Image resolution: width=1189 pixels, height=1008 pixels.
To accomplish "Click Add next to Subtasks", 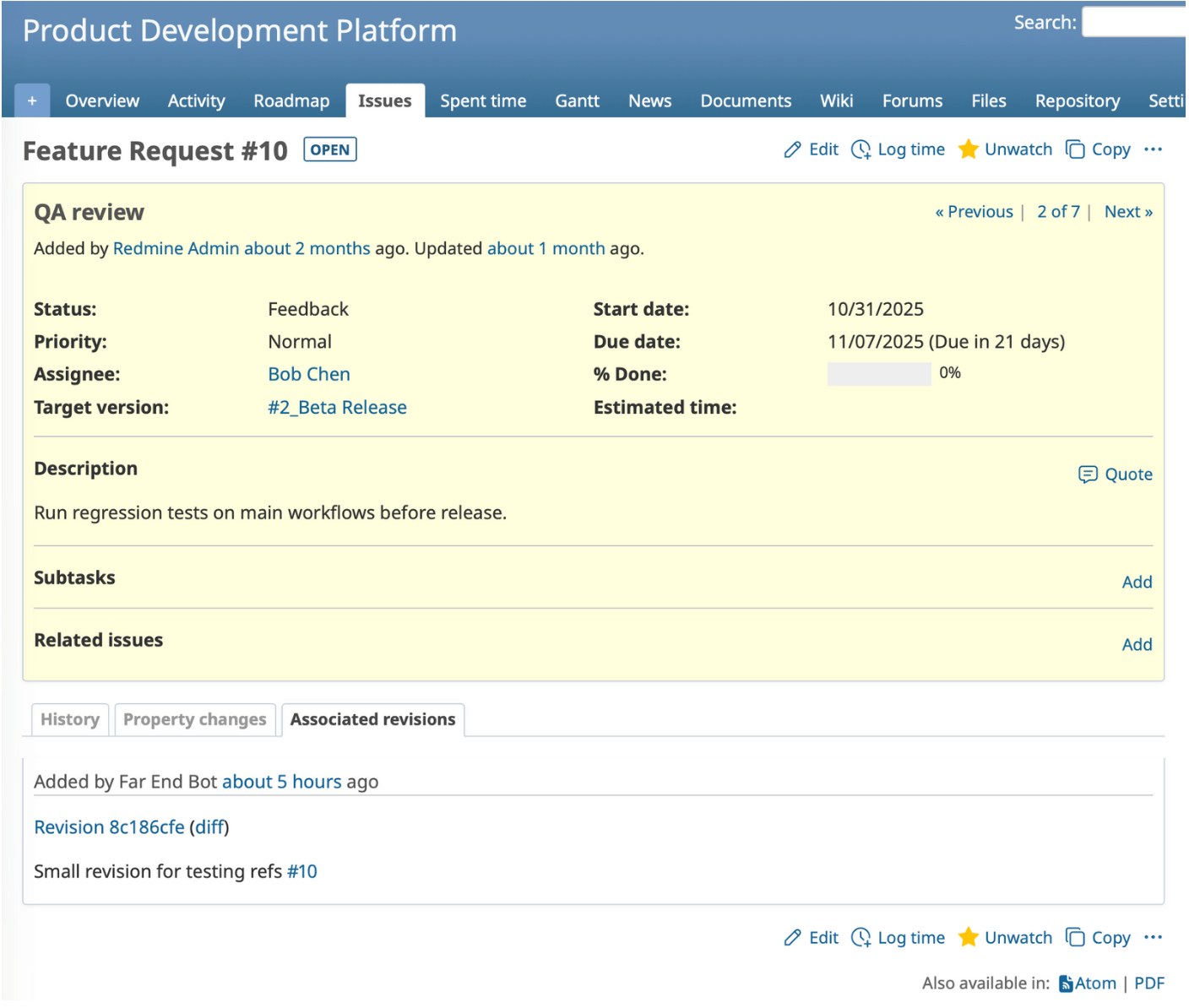I will pos(1137,582).
